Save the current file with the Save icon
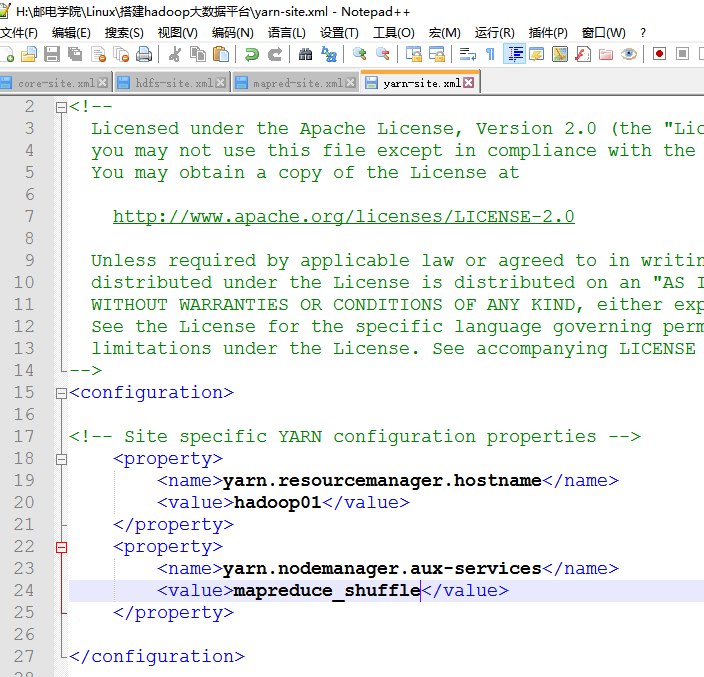704x677 pixels. [52, 54]
